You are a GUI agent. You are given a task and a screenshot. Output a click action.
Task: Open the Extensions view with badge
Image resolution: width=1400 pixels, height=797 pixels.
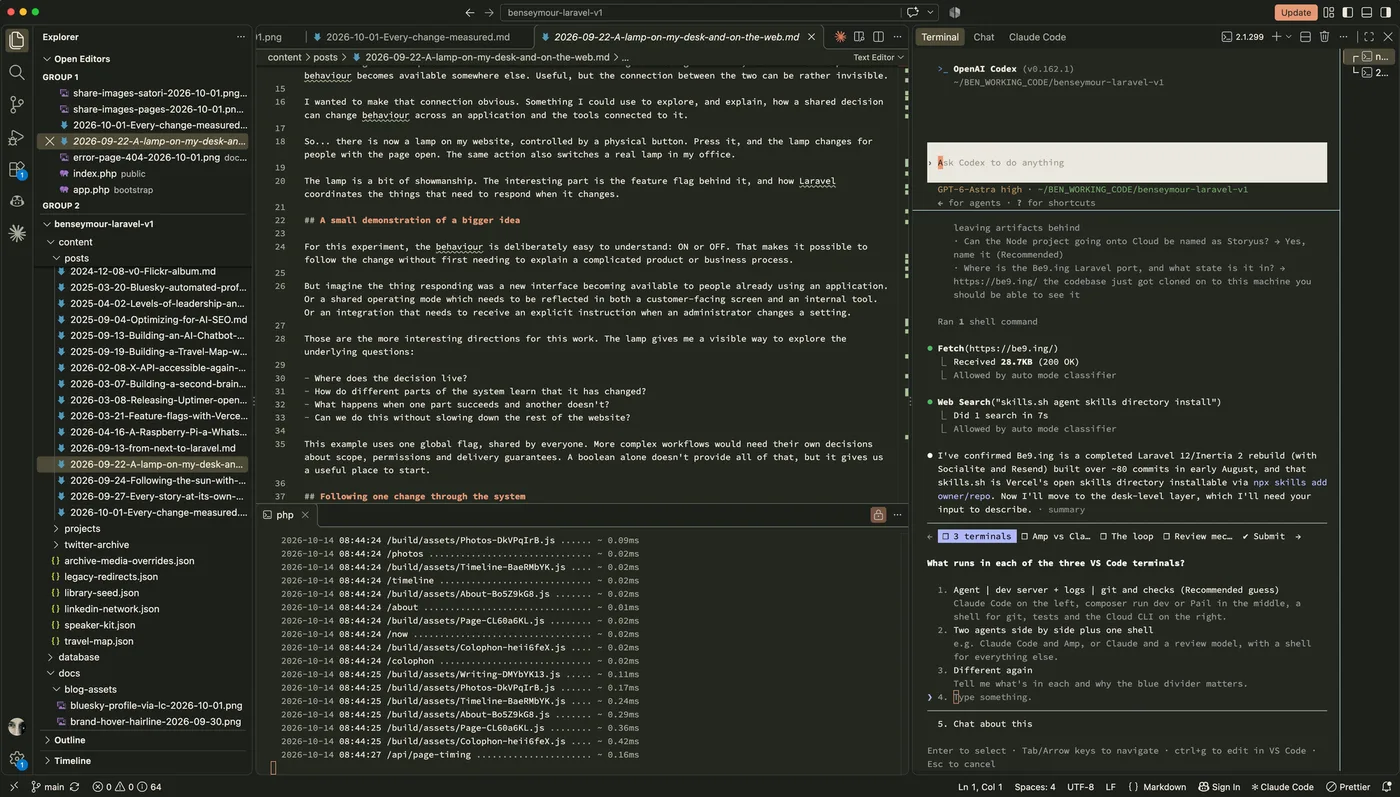pyautogui.click(x=16, y=170)
